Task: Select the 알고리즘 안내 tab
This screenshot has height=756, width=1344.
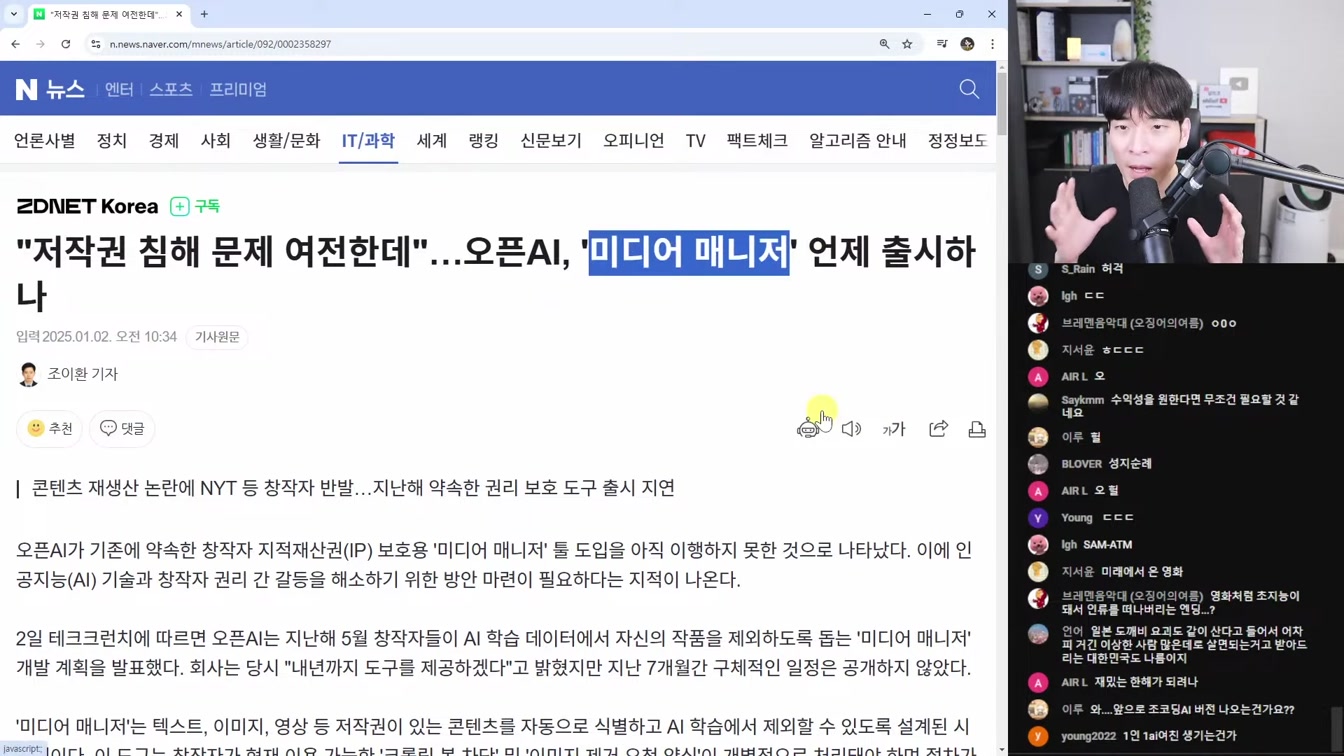Action: coord(858,141)
